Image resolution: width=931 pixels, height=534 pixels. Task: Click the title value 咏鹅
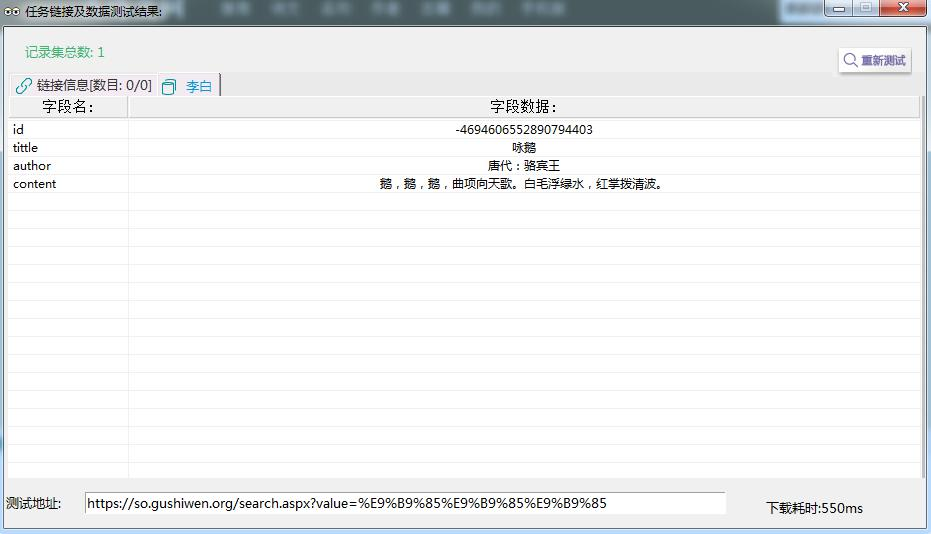point(524,147)
